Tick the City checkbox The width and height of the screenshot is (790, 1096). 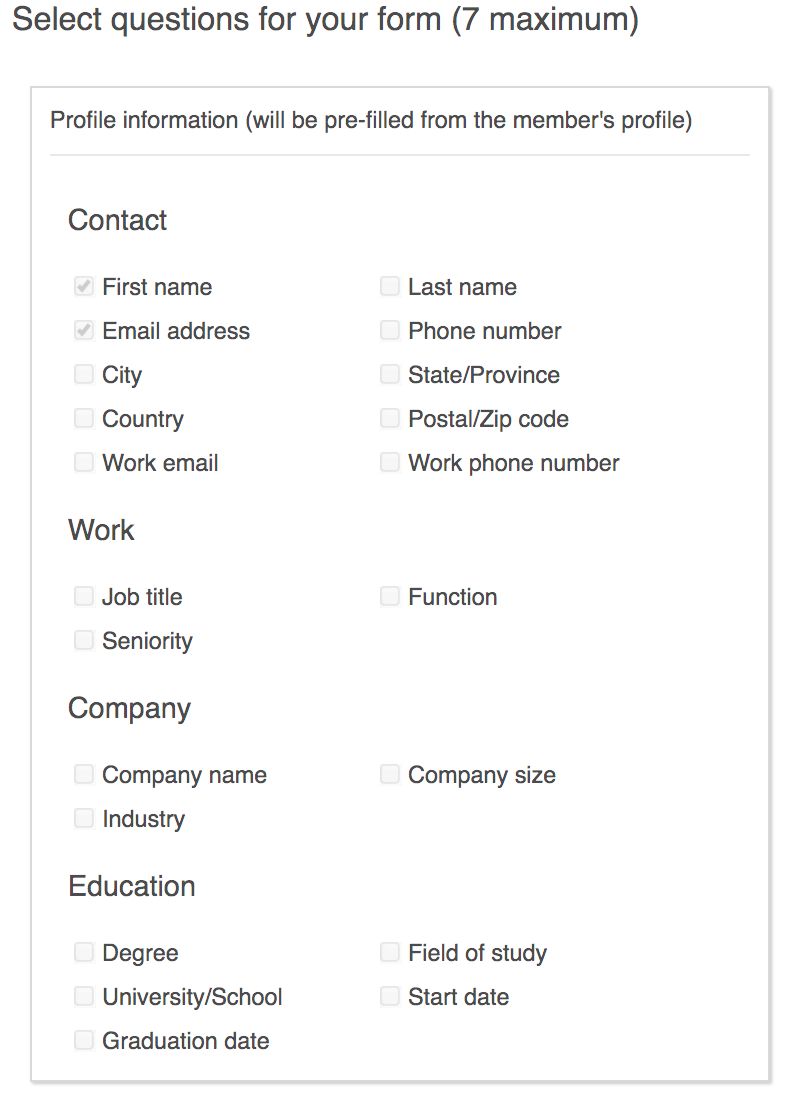point(84,375)
